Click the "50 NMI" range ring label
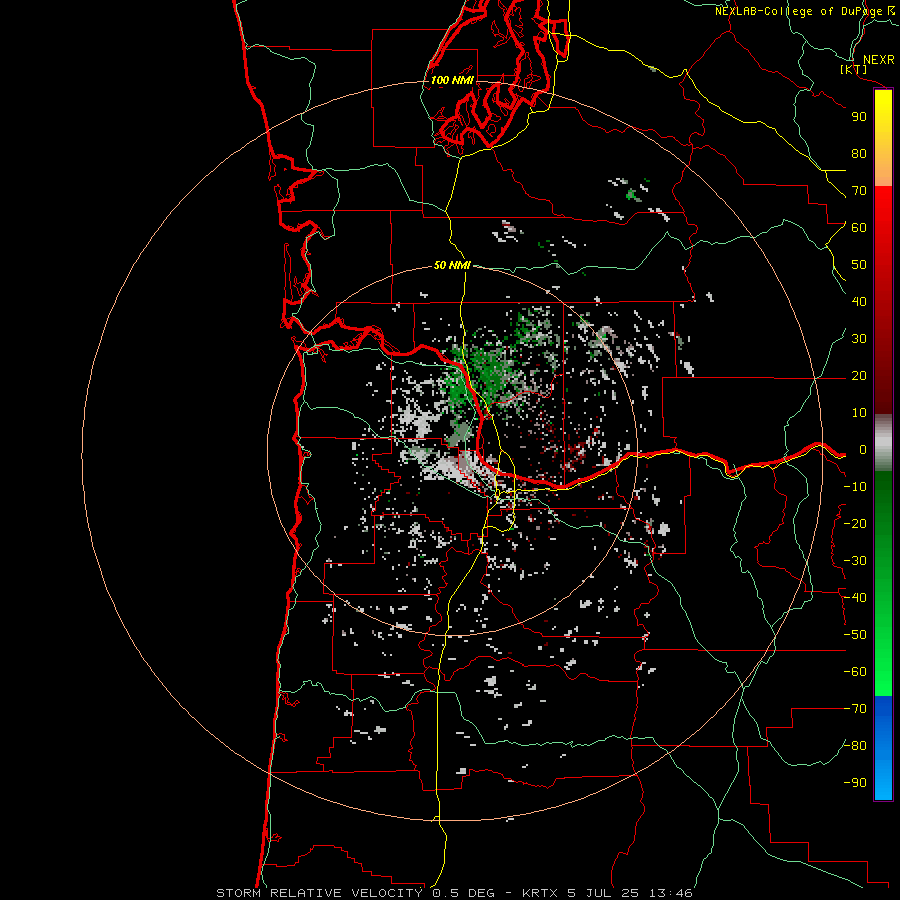900x900 pixels. pos(452,265)
